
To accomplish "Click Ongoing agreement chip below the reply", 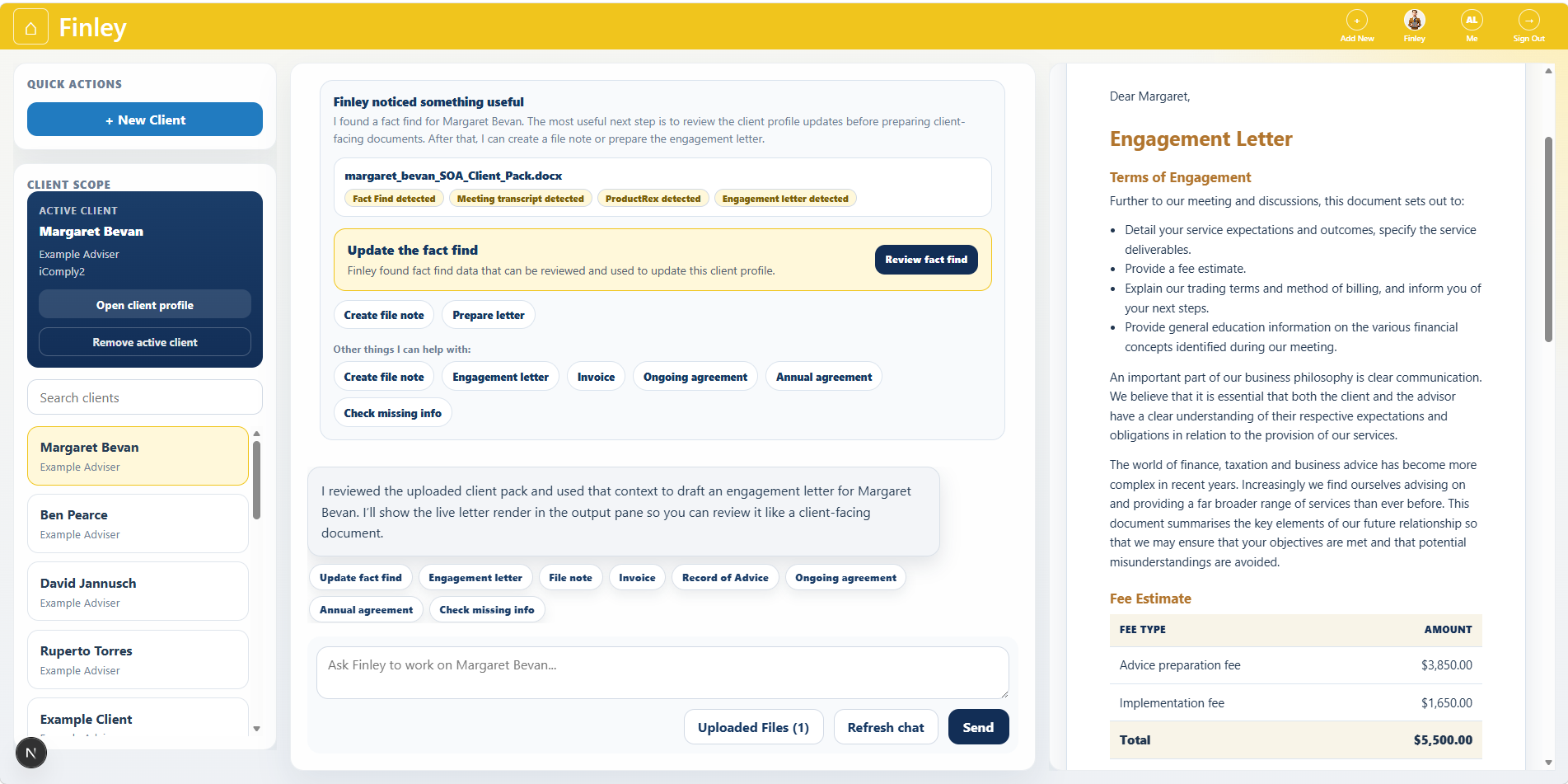I will 845,578.
